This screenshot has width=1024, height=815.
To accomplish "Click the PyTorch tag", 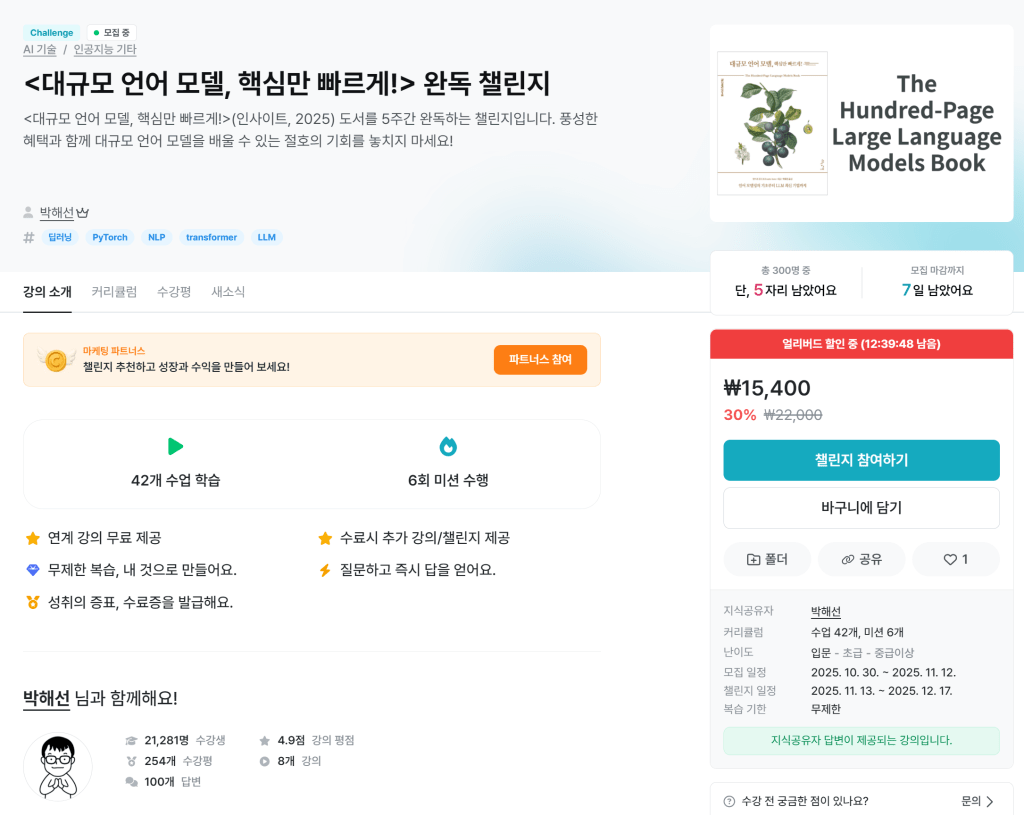I will pos(110,237).
